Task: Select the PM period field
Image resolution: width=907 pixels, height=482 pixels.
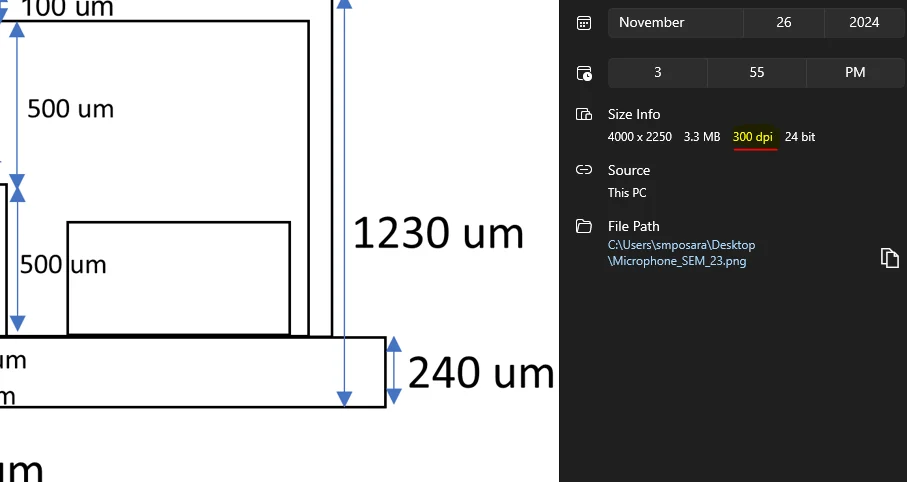Action: 855,72
